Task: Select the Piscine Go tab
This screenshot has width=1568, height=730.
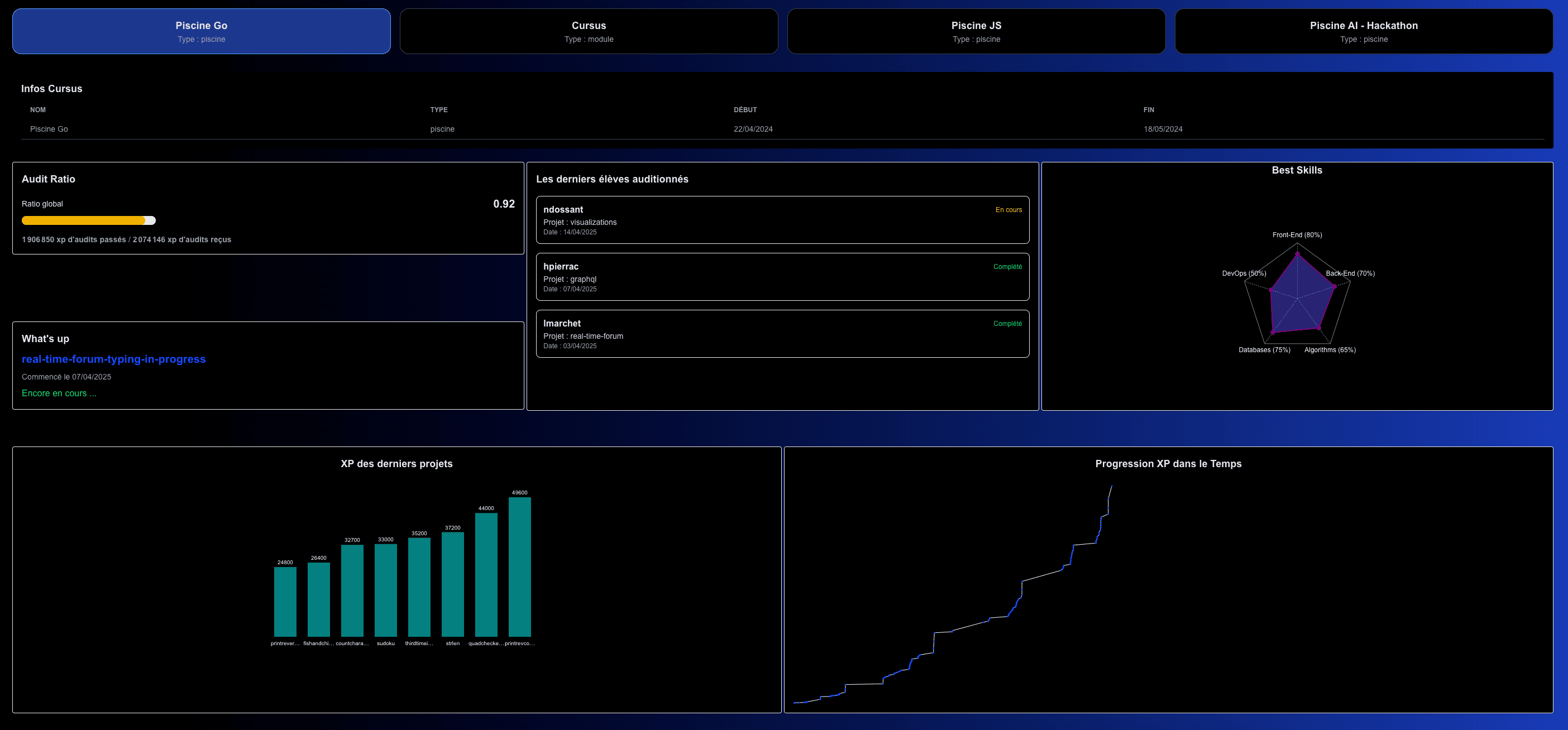Action: click(x=202, y=31)
